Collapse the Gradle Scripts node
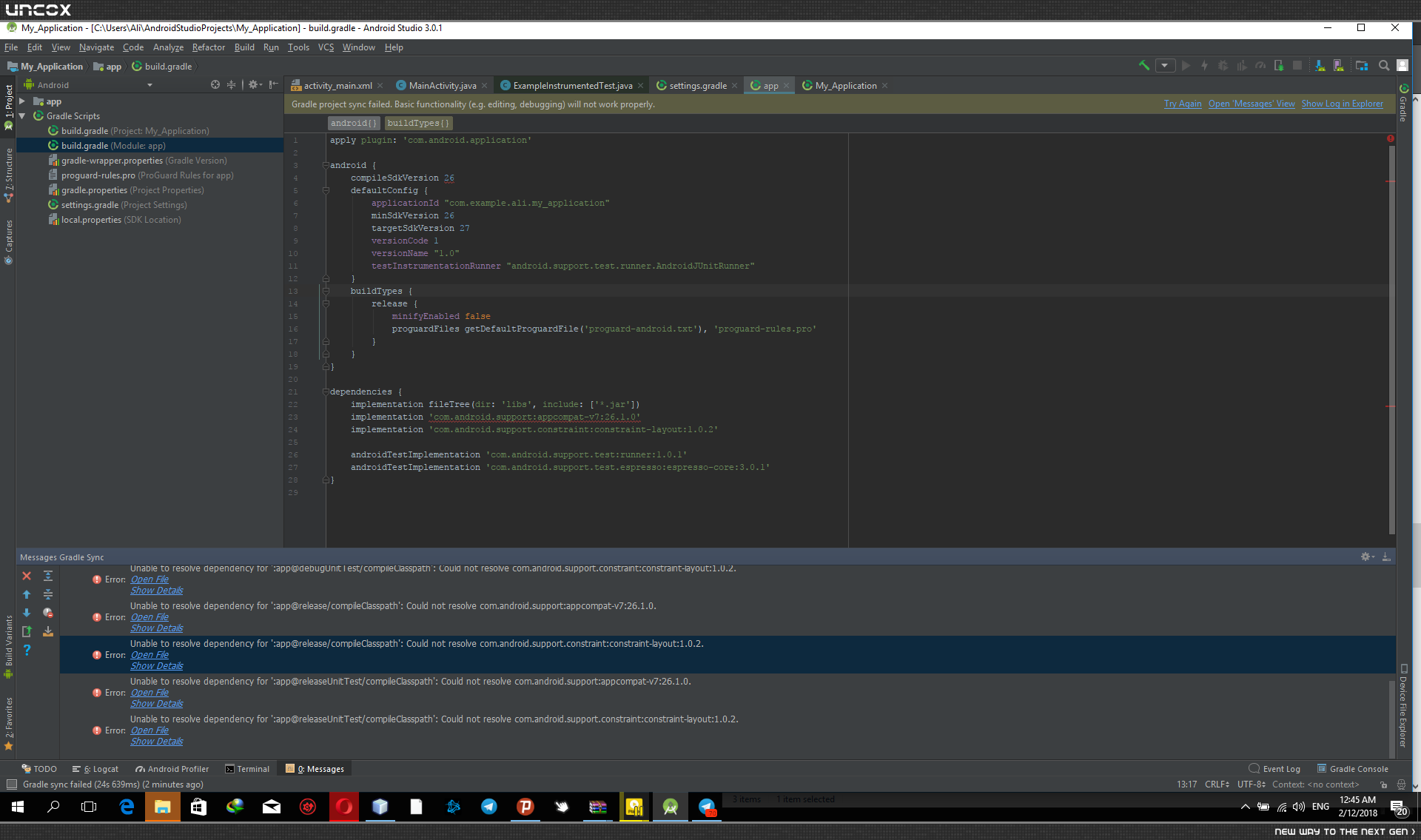 pos(22,116)
